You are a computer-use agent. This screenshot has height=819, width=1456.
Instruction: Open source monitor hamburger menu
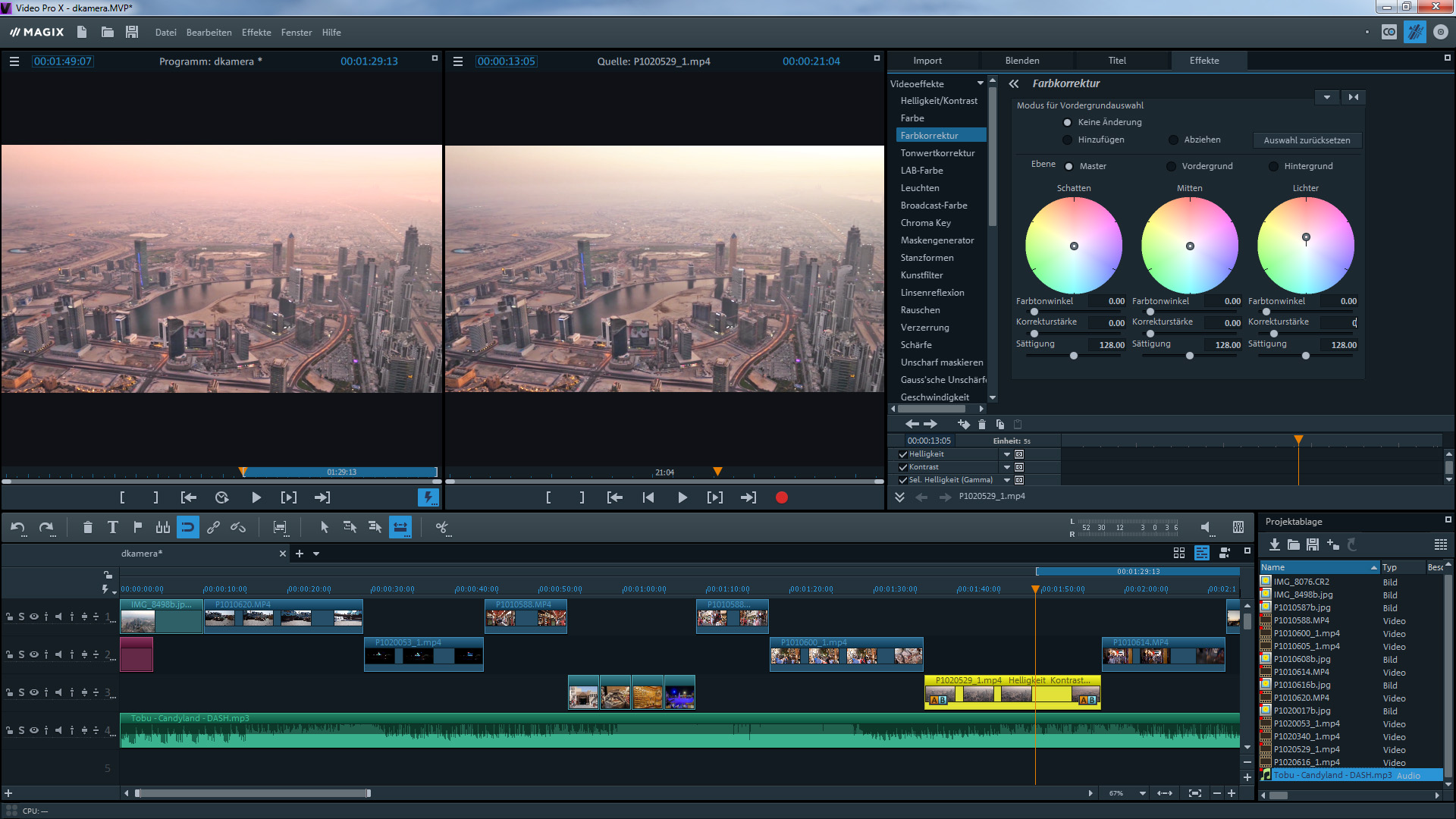coord(458,61)
